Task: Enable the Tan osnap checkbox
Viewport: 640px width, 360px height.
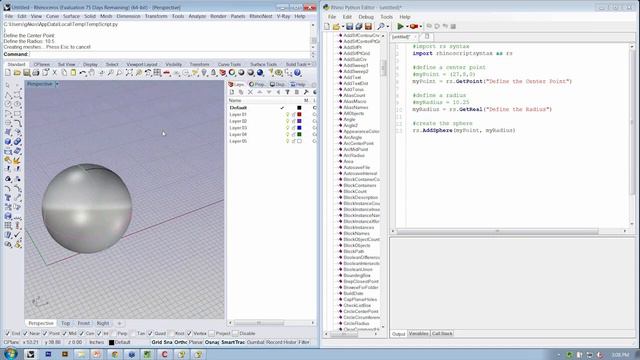Action: tap(133, 333)
